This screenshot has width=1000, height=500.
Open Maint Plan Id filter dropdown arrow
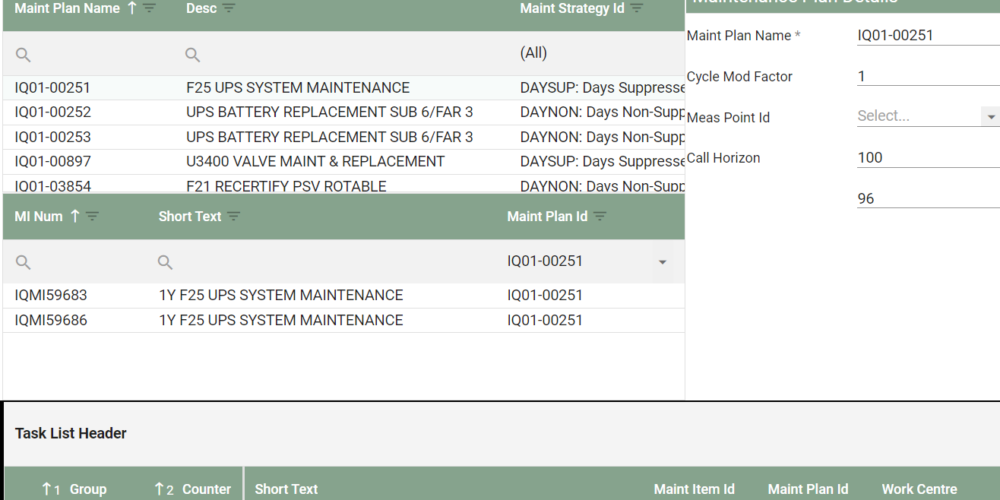coord(662,262)
